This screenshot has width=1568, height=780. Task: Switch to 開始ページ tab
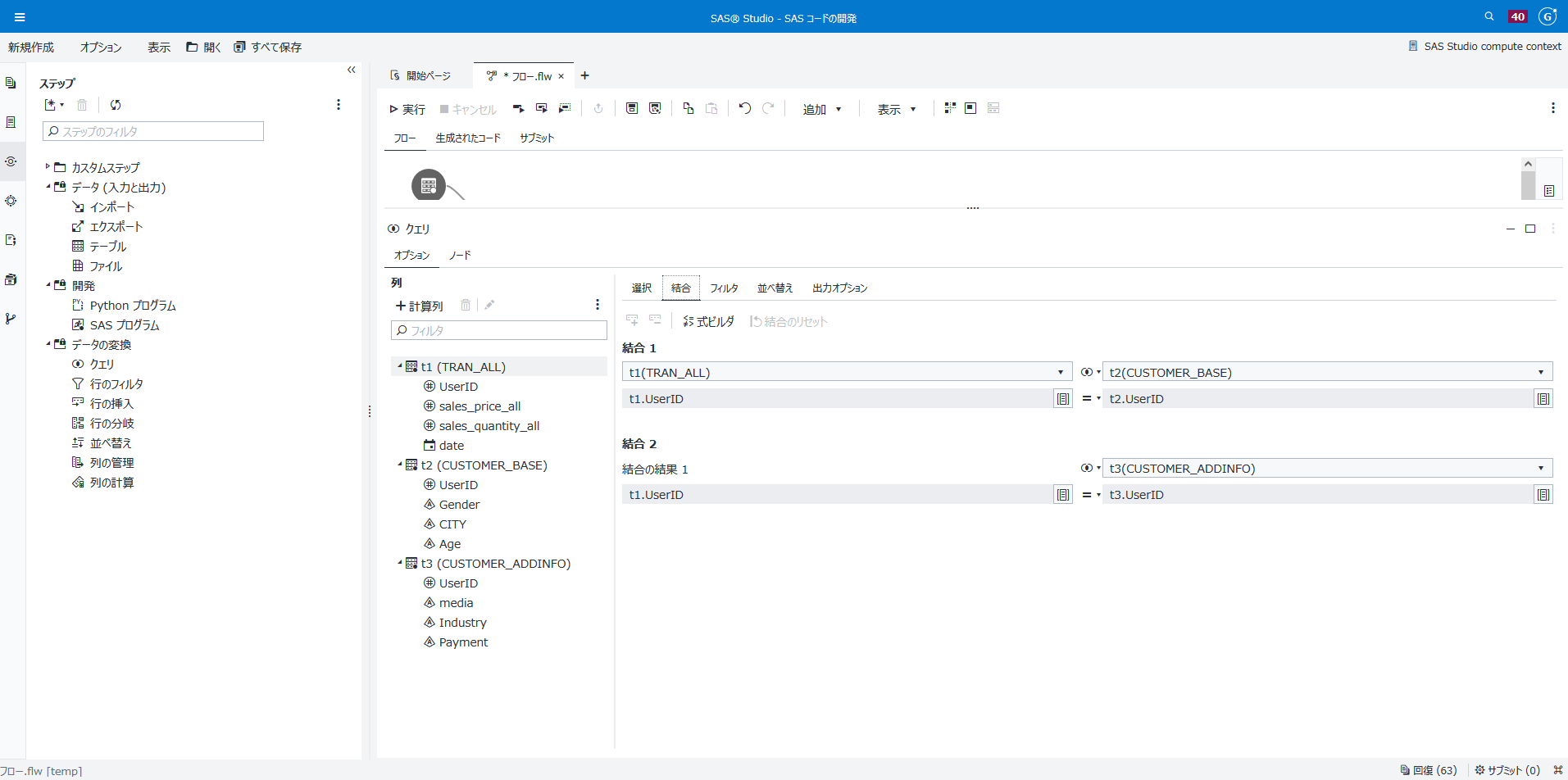pyautogui.click(x=421, y=75)
